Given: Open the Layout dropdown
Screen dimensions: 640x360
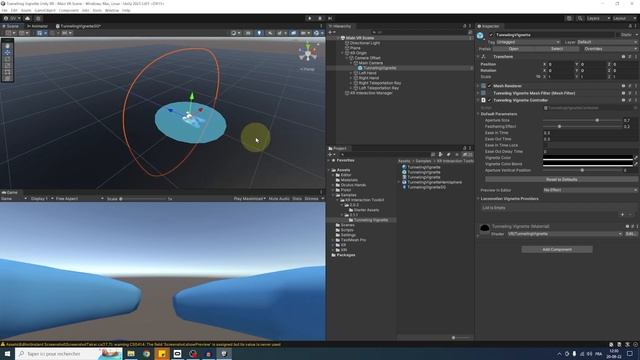Looking at the screenshot, I should click(x=624, y=18).
